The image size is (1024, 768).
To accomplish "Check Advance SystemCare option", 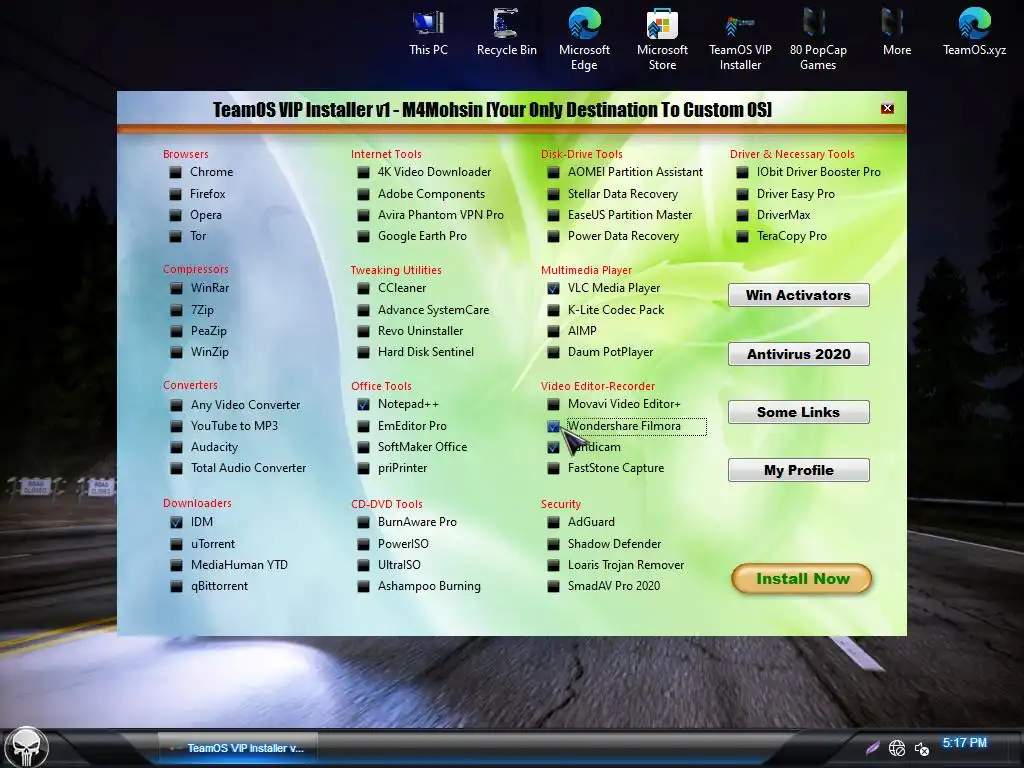I will (363, 310).
